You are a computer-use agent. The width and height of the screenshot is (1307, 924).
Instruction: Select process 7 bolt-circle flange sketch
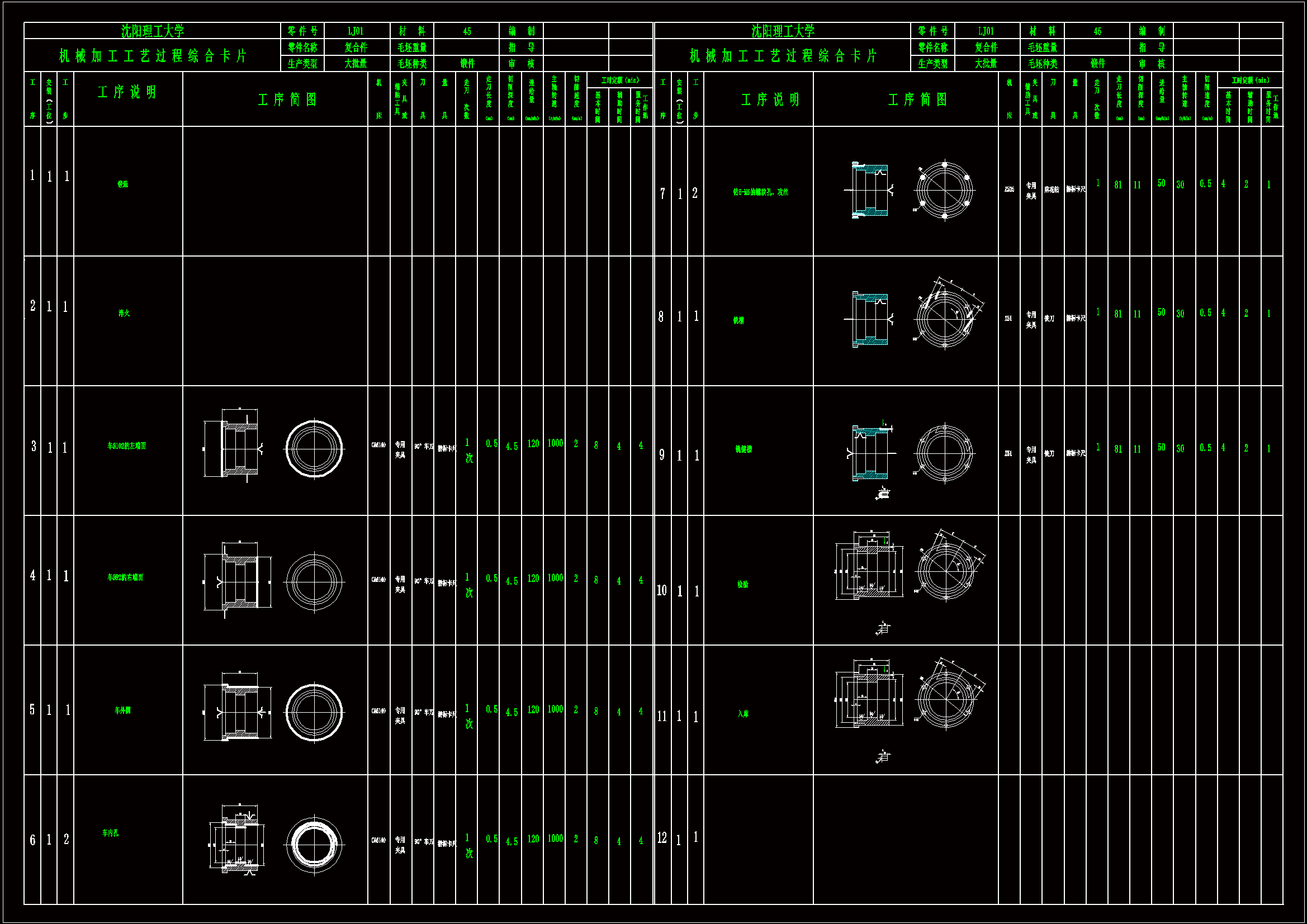pos(944,190)
